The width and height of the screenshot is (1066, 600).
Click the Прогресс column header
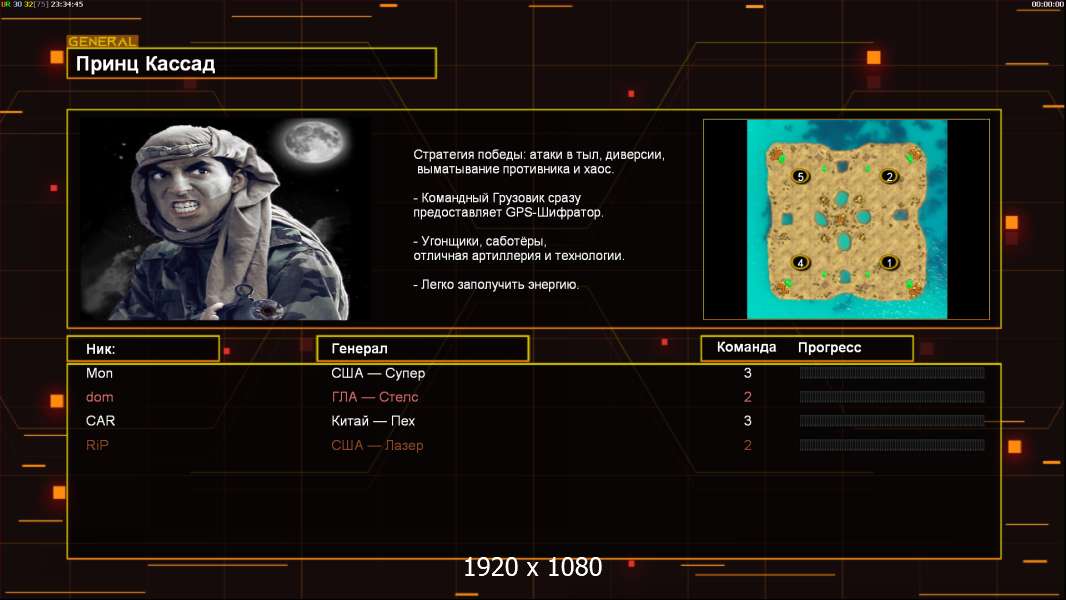(829, 347)
